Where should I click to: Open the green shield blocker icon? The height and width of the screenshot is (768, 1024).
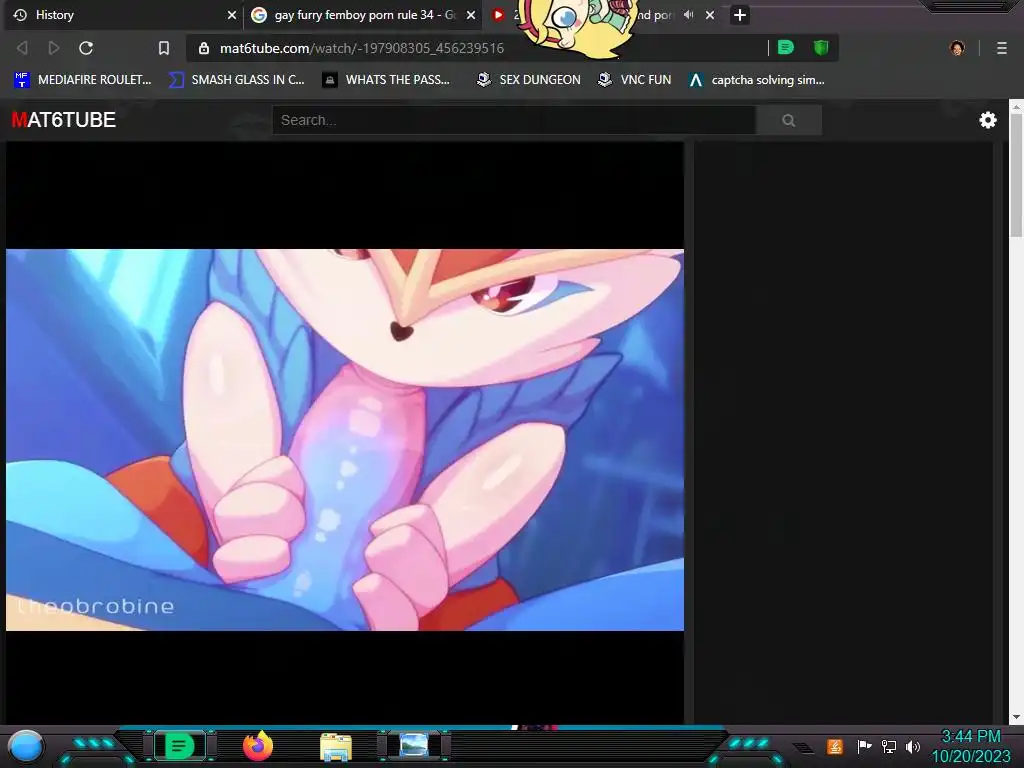click(x=821, y=47)
